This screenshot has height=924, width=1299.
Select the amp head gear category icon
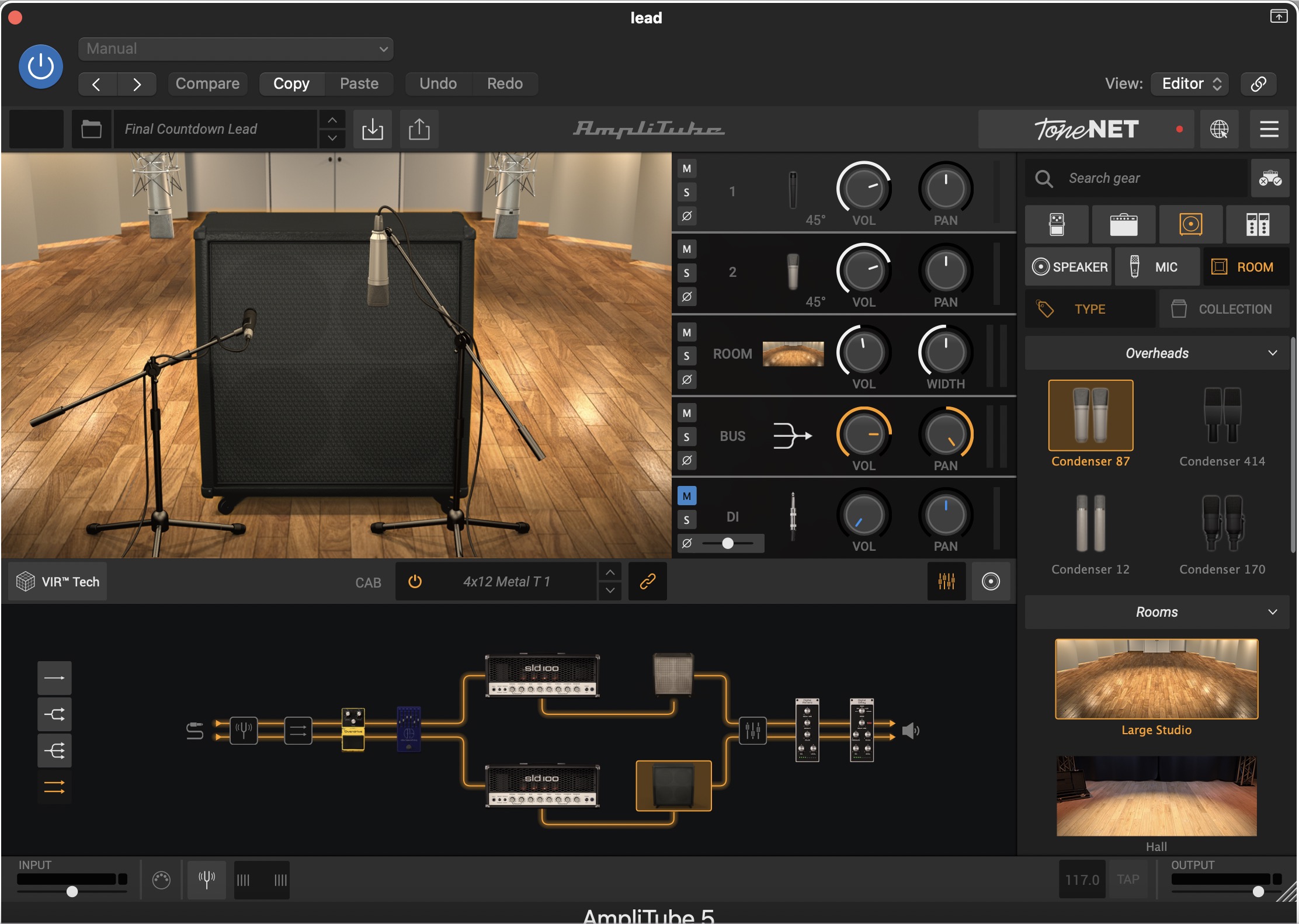click(x=1123, y=224)
